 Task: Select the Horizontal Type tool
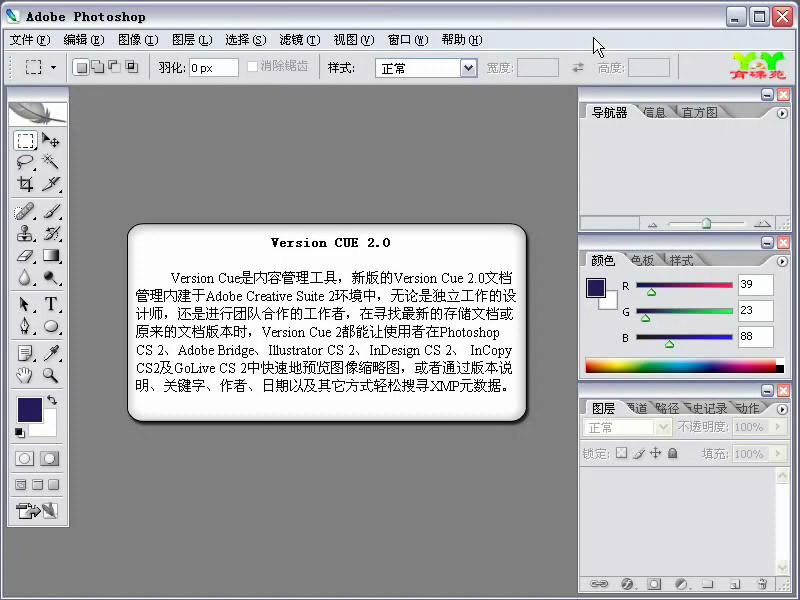click(51, 304)
